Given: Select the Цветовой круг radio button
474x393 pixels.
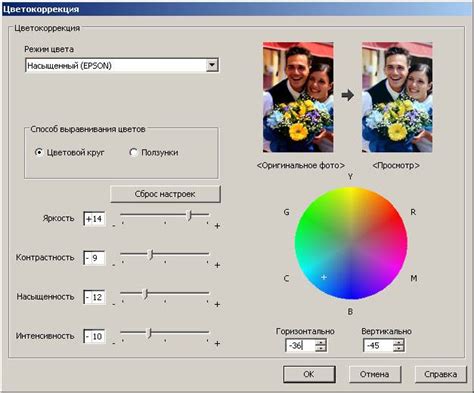Looking at the screenshot, I should click(39, 152).
